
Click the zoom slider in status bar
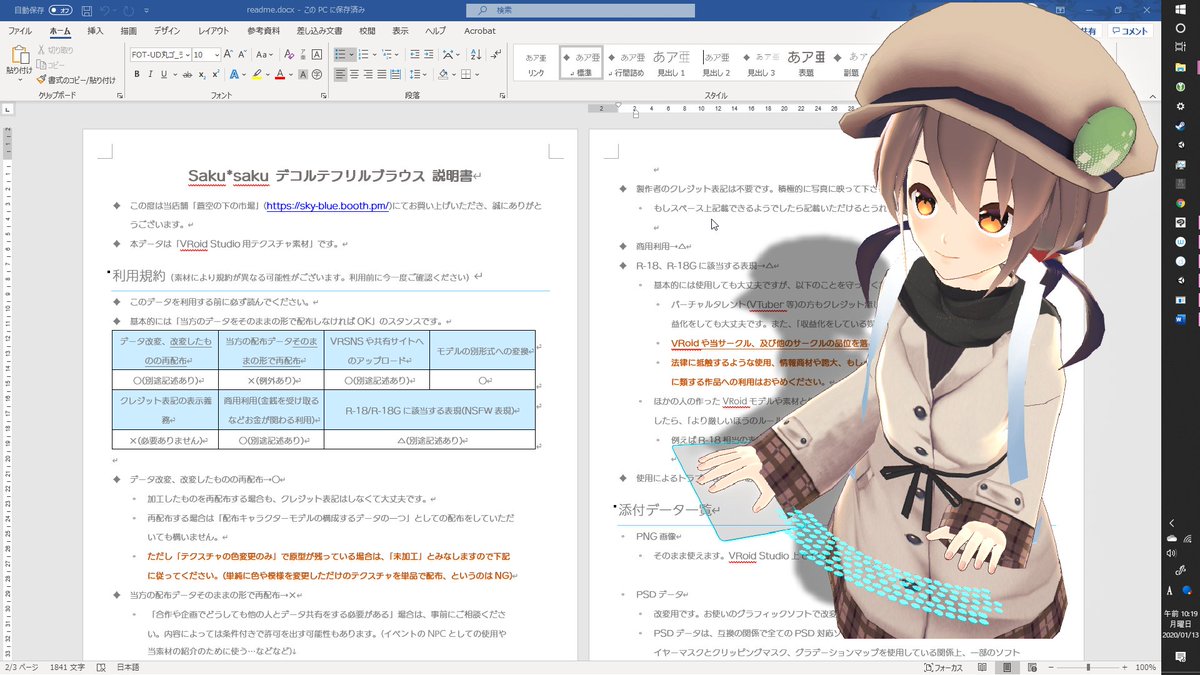tap(1087, 667)
